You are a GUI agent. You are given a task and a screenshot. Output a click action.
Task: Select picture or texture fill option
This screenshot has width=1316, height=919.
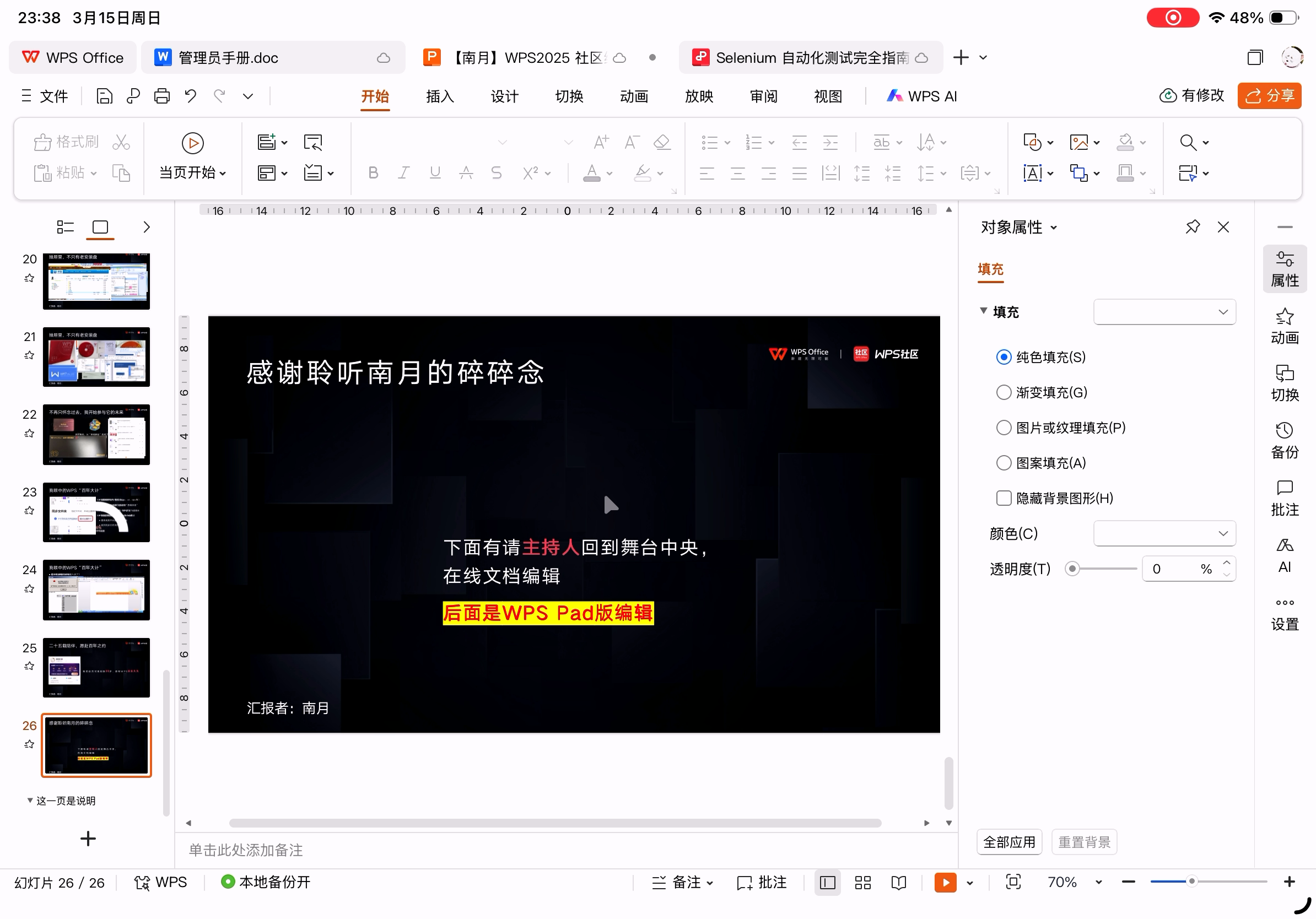coord(1003,428)
